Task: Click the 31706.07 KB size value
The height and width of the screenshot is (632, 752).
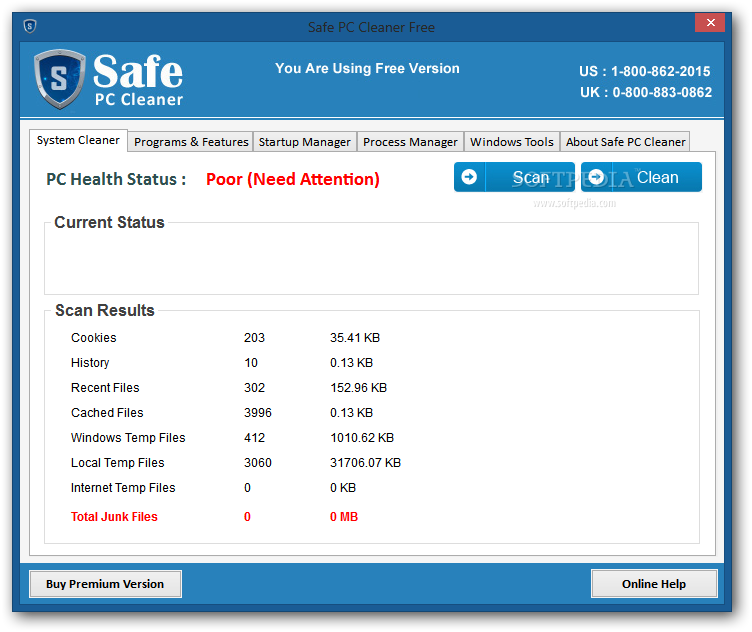Action: [365, 463]
